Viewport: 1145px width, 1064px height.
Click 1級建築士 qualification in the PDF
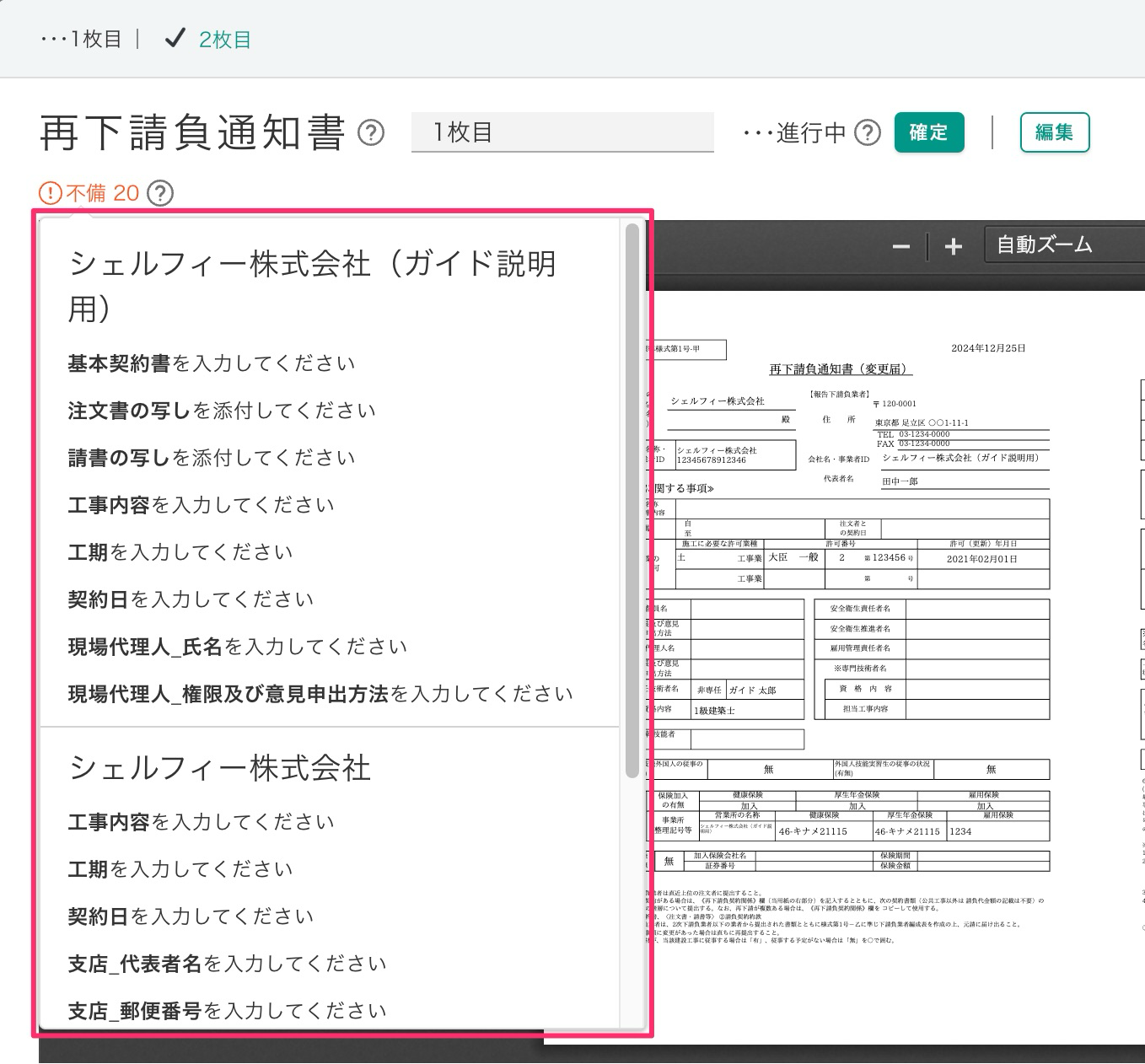click(x=714, y=711)
